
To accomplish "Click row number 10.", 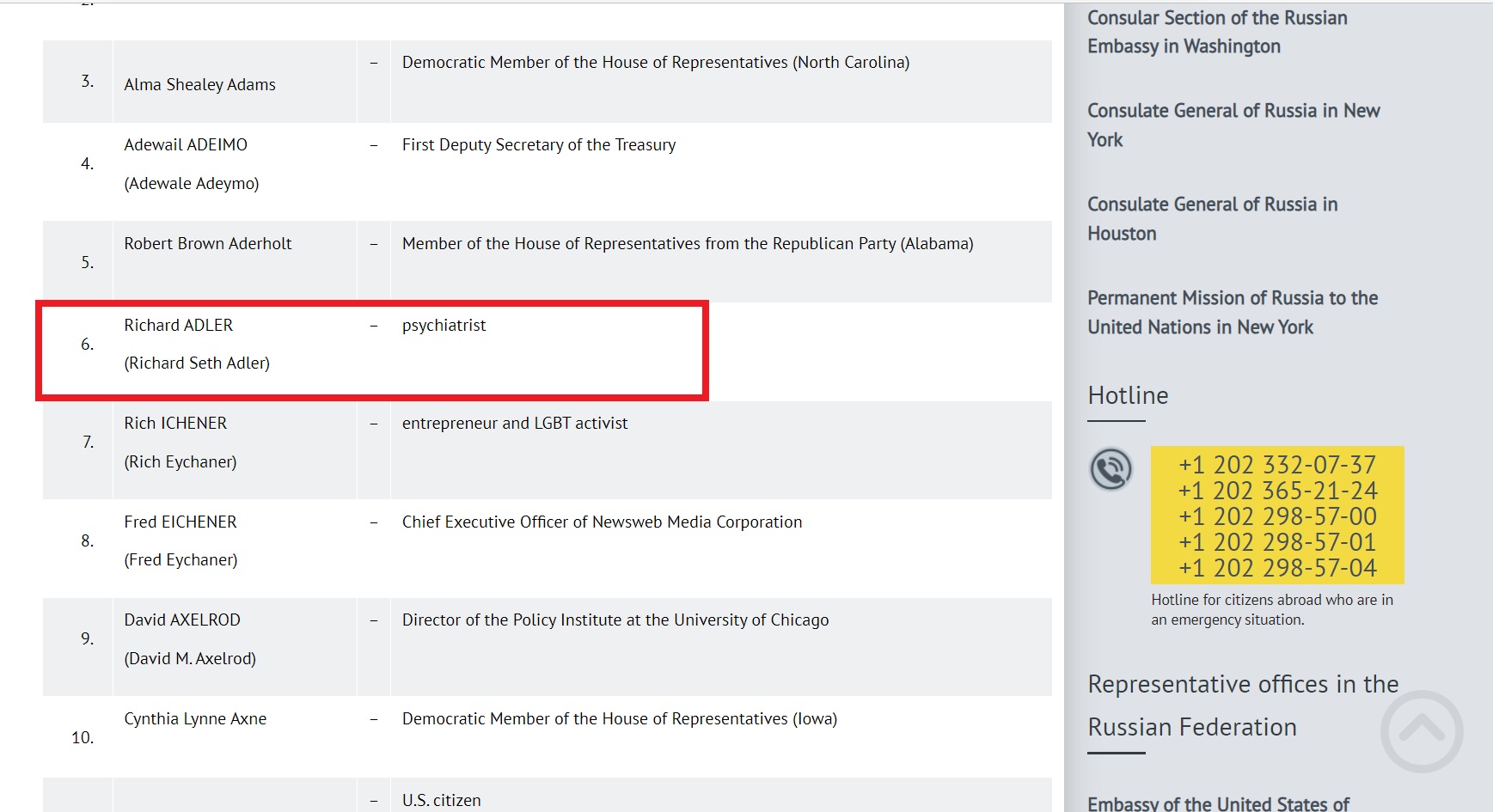I will point(83,737).
